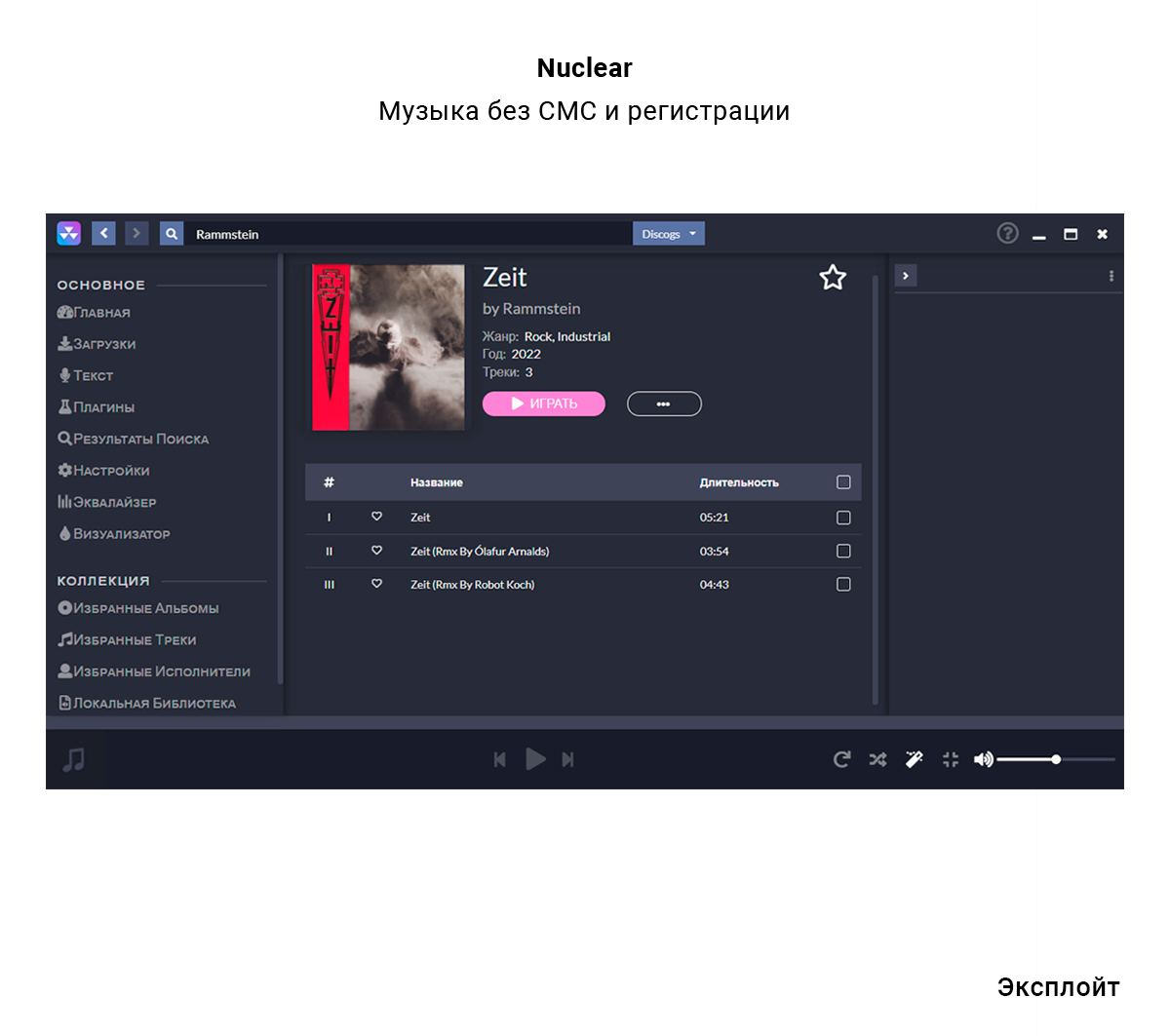Open the Discogs search provider dropdown

coord(669,234)
